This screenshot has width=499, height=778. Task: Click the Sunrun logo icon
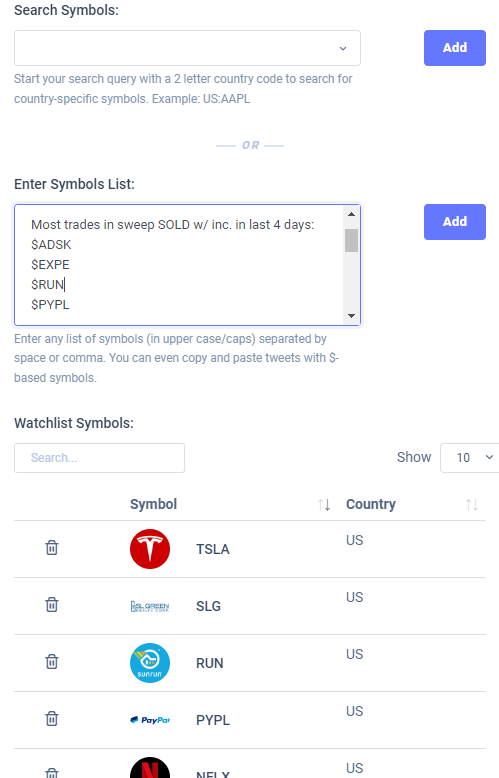coord(150,663)
